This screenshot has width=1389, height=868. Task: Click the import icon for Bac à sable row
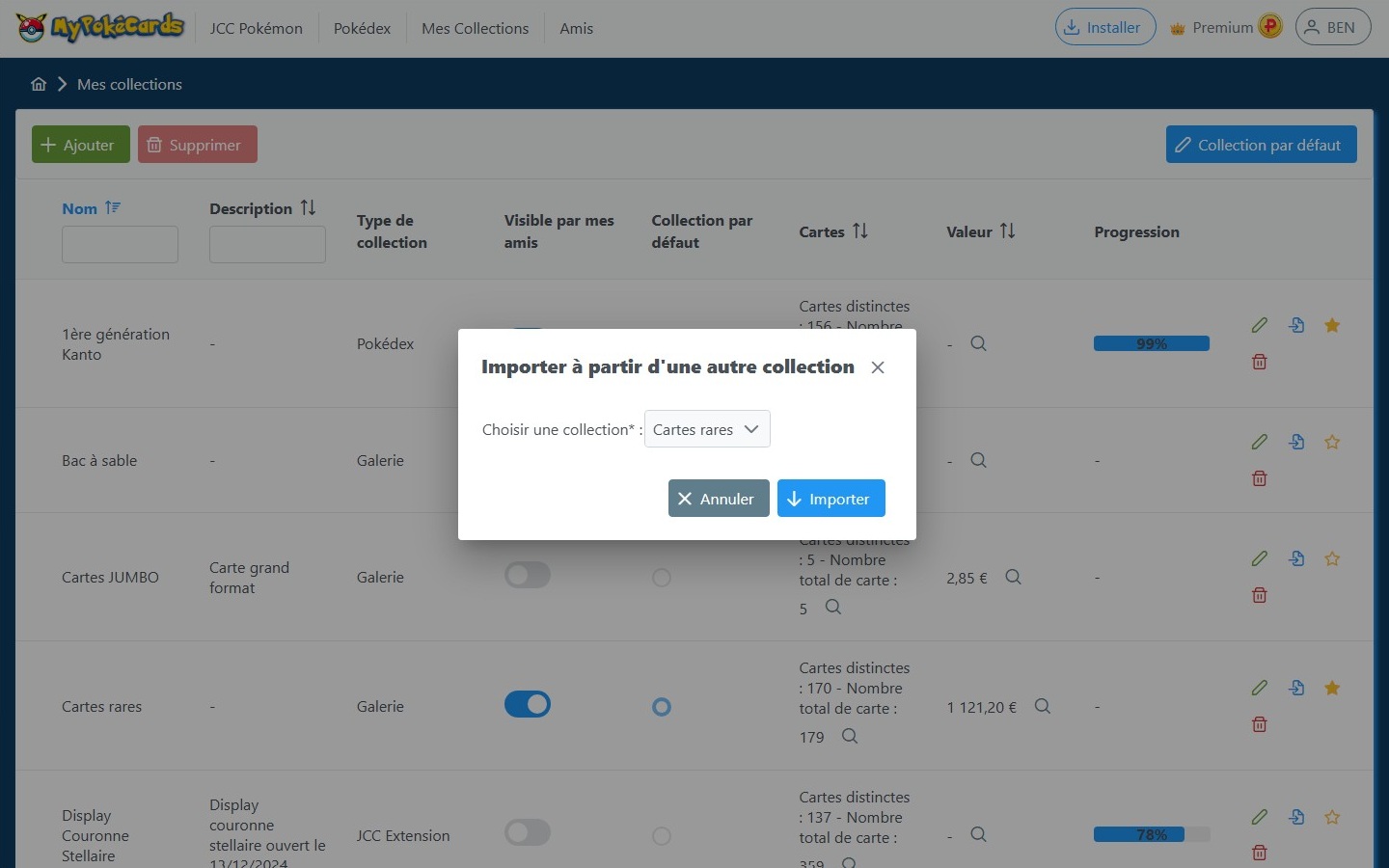[x=1296, y=442]
